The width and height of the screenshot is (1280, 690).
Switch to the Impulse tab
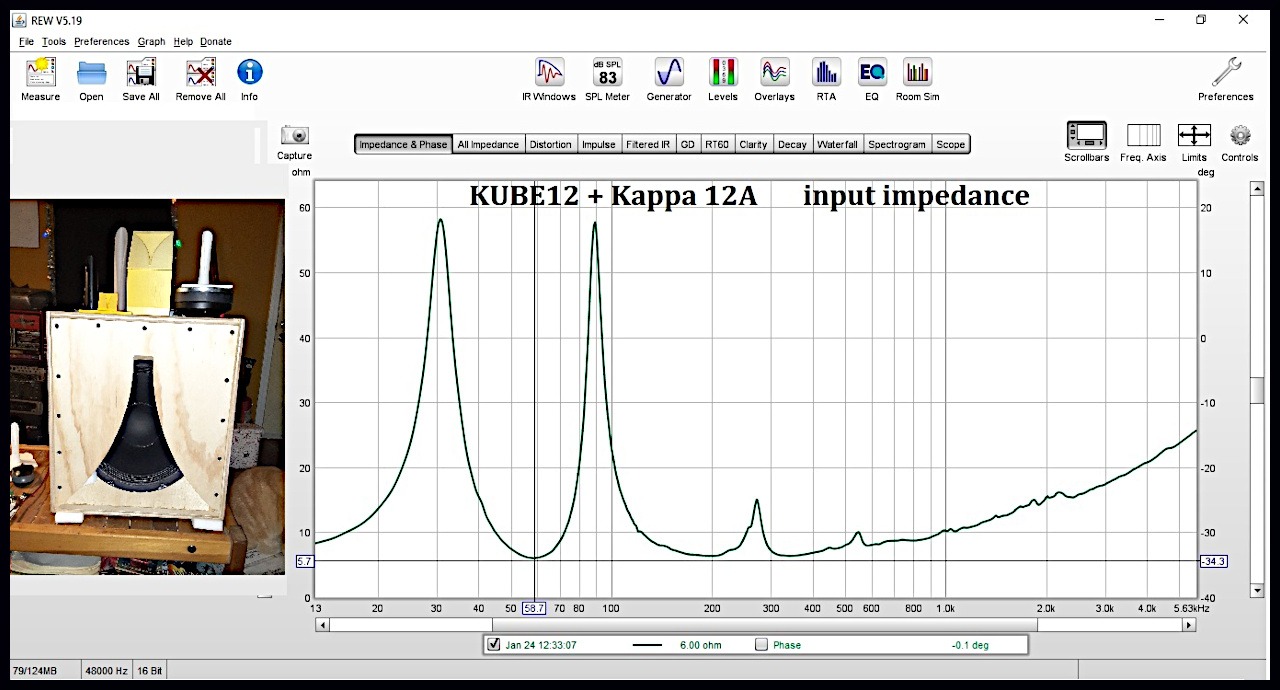click(599, 144)
